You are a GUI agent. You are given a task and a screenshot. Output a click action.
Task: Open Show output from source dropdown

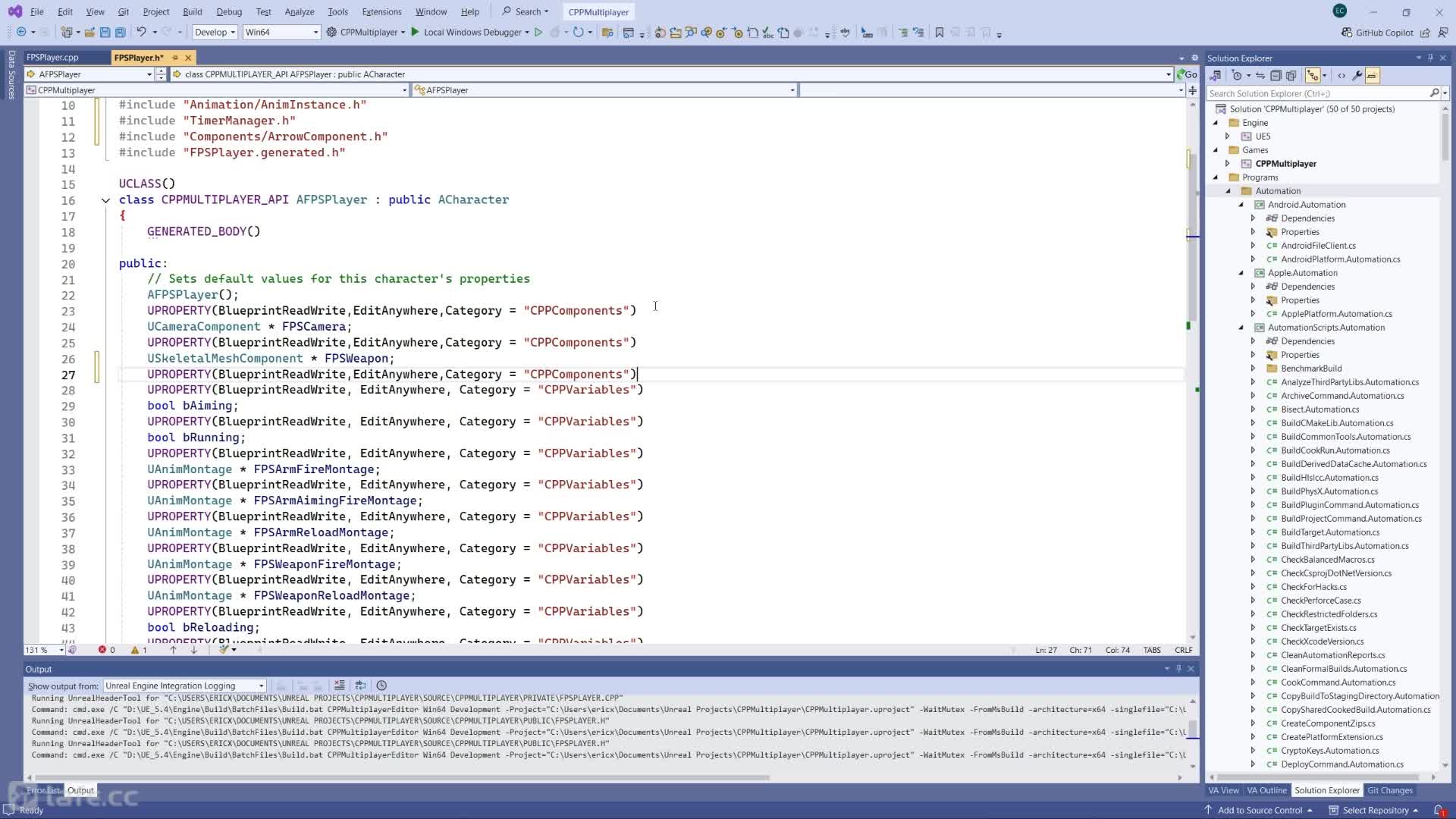pyautogui.click(x=184, y=686)
